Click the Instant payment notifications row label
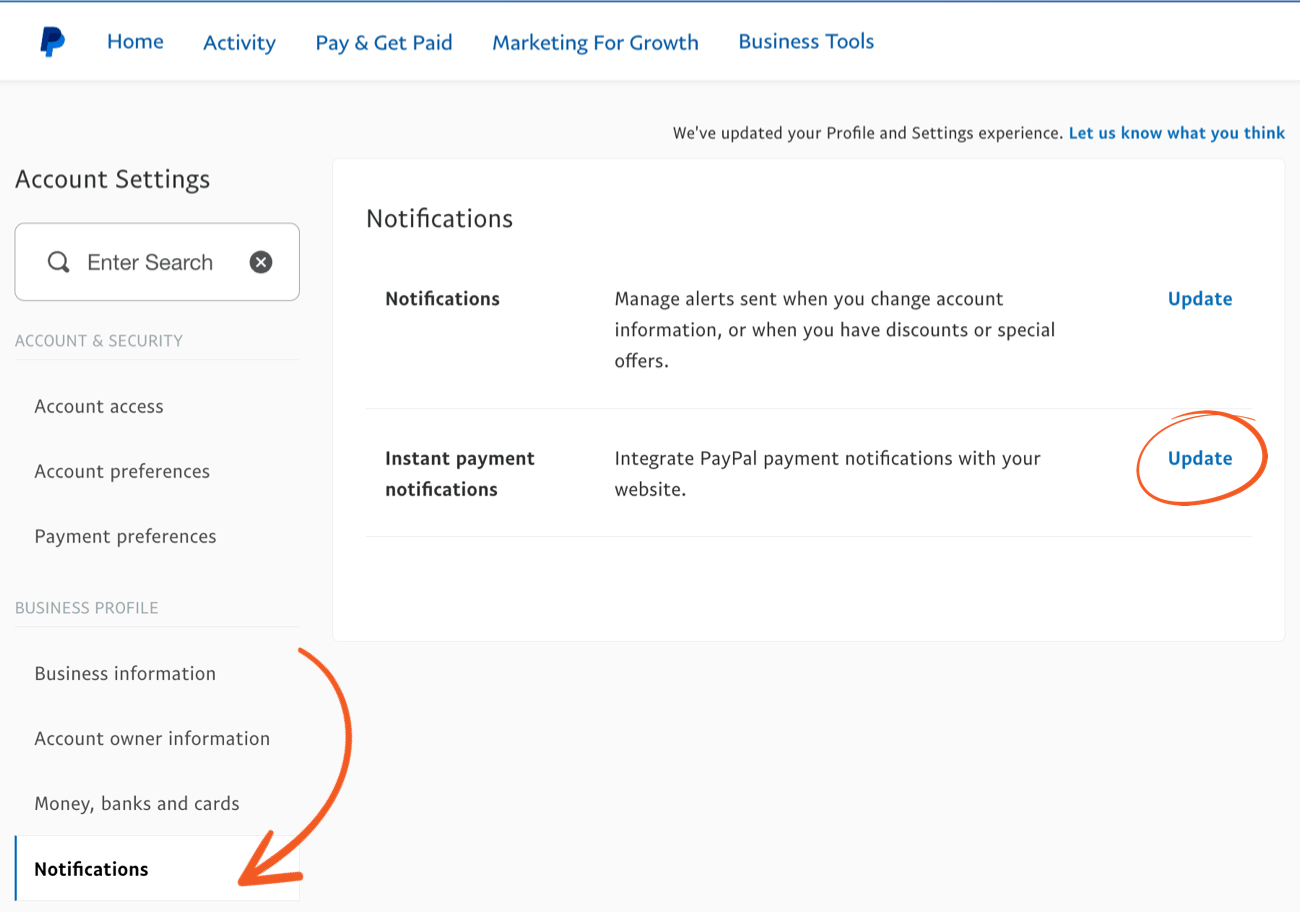Image resolution: width=1300 pixels, height=912 pixels. coord(460,473)
